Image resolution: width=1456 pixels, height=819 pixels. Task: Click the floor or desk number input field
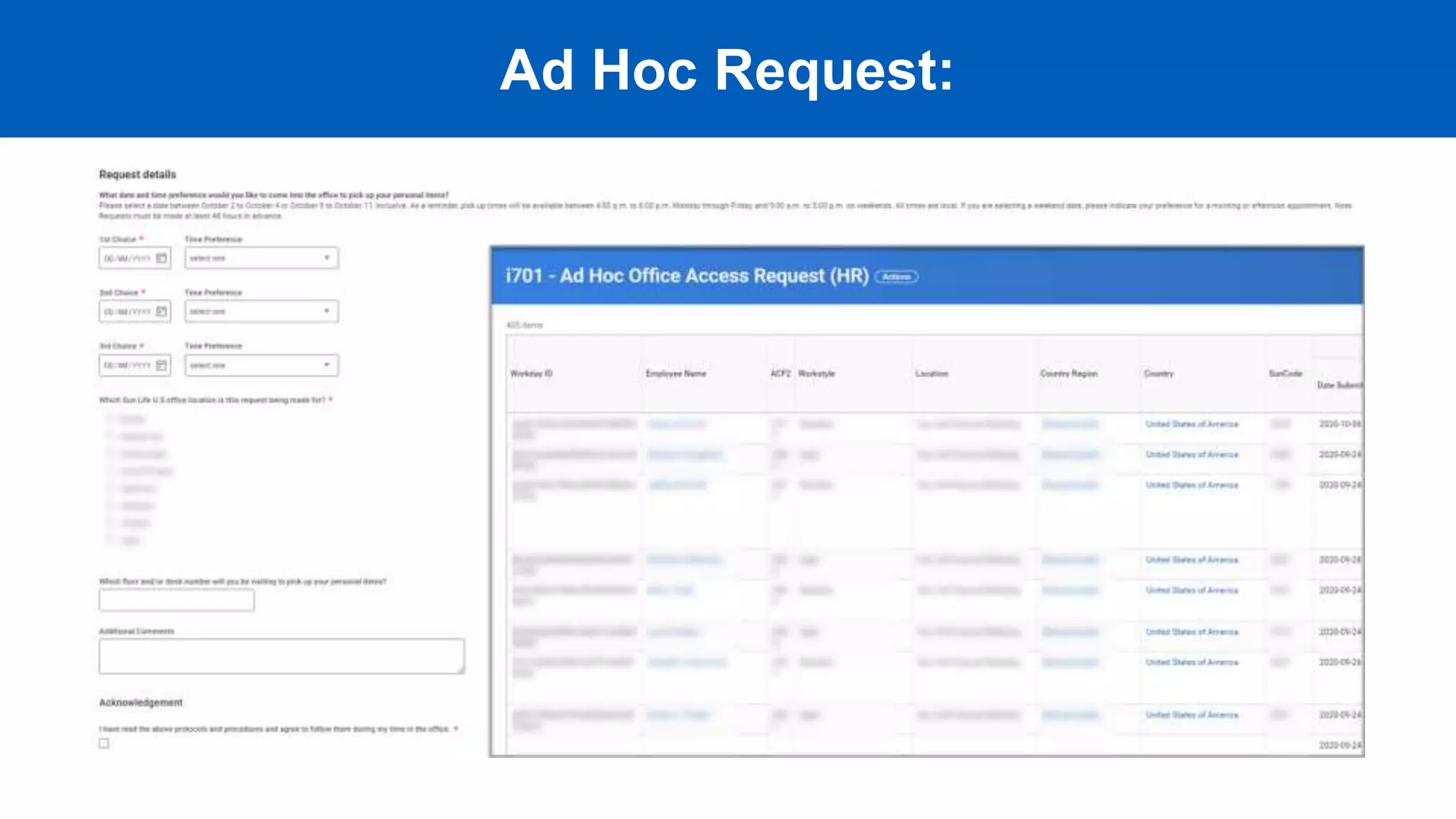pyautogui.click(x=176, y=601)
